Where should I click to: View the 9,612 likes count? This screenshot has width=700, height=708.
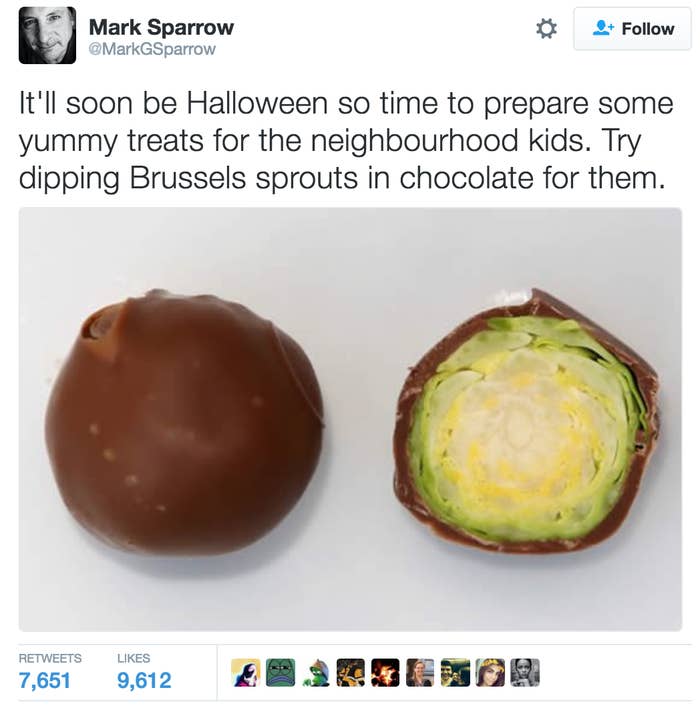pos(144,680)
